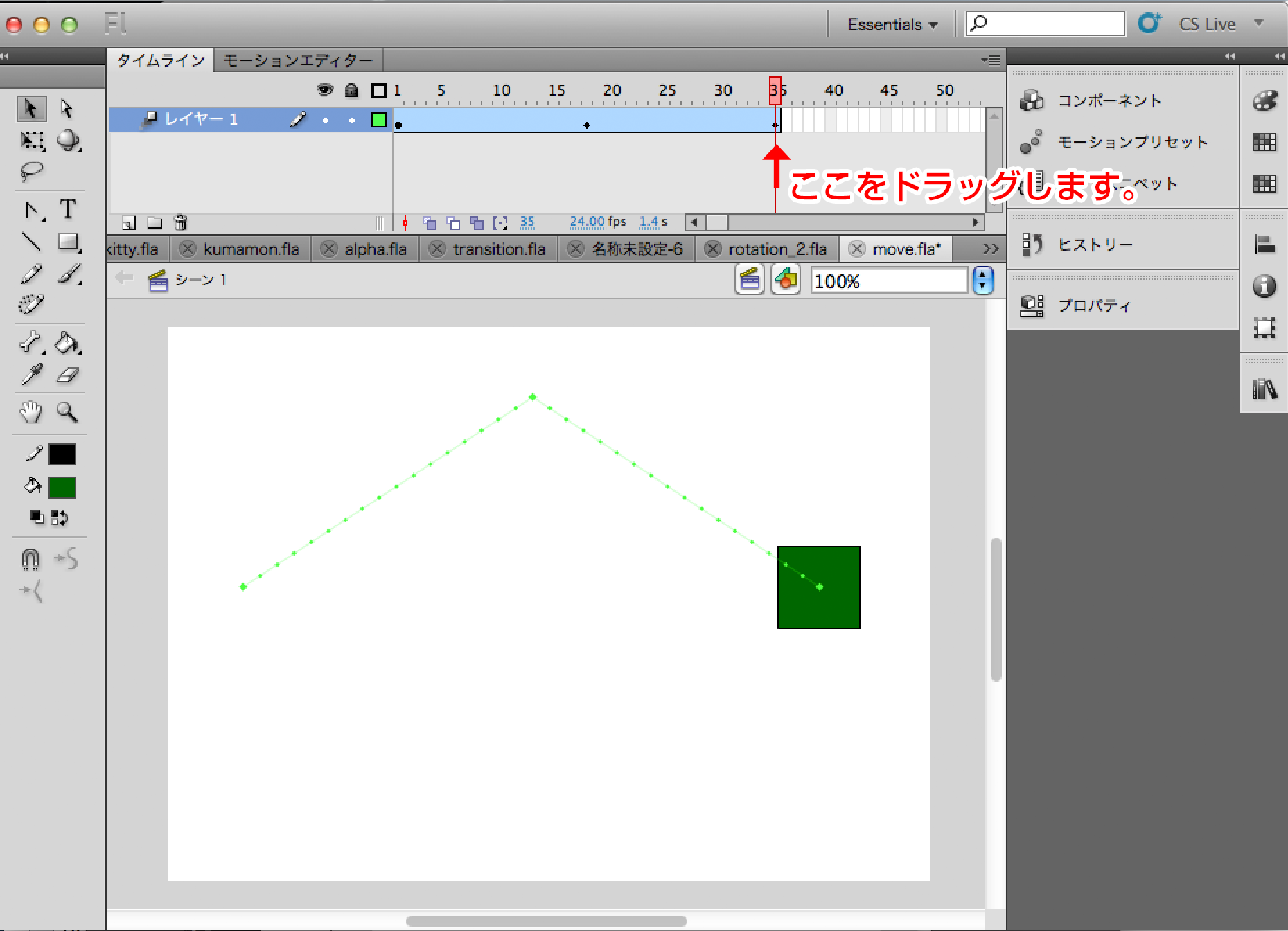This screenshot has width=1288, height=931.
Task: Select the Free Transform tool
Action: pos(31,141)
